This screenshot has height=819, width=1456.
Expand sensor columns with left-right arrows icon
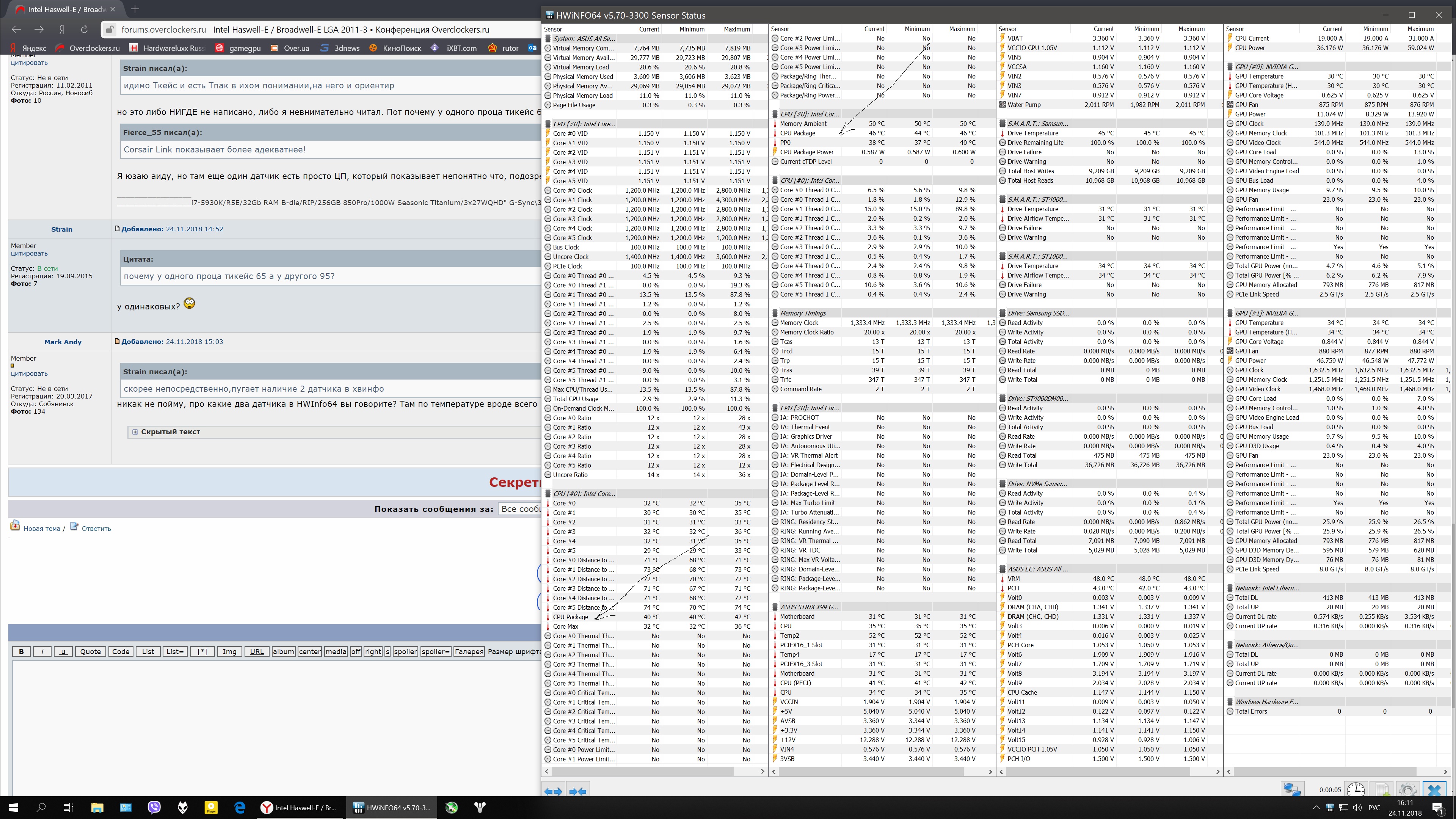[x=553, y=791]
